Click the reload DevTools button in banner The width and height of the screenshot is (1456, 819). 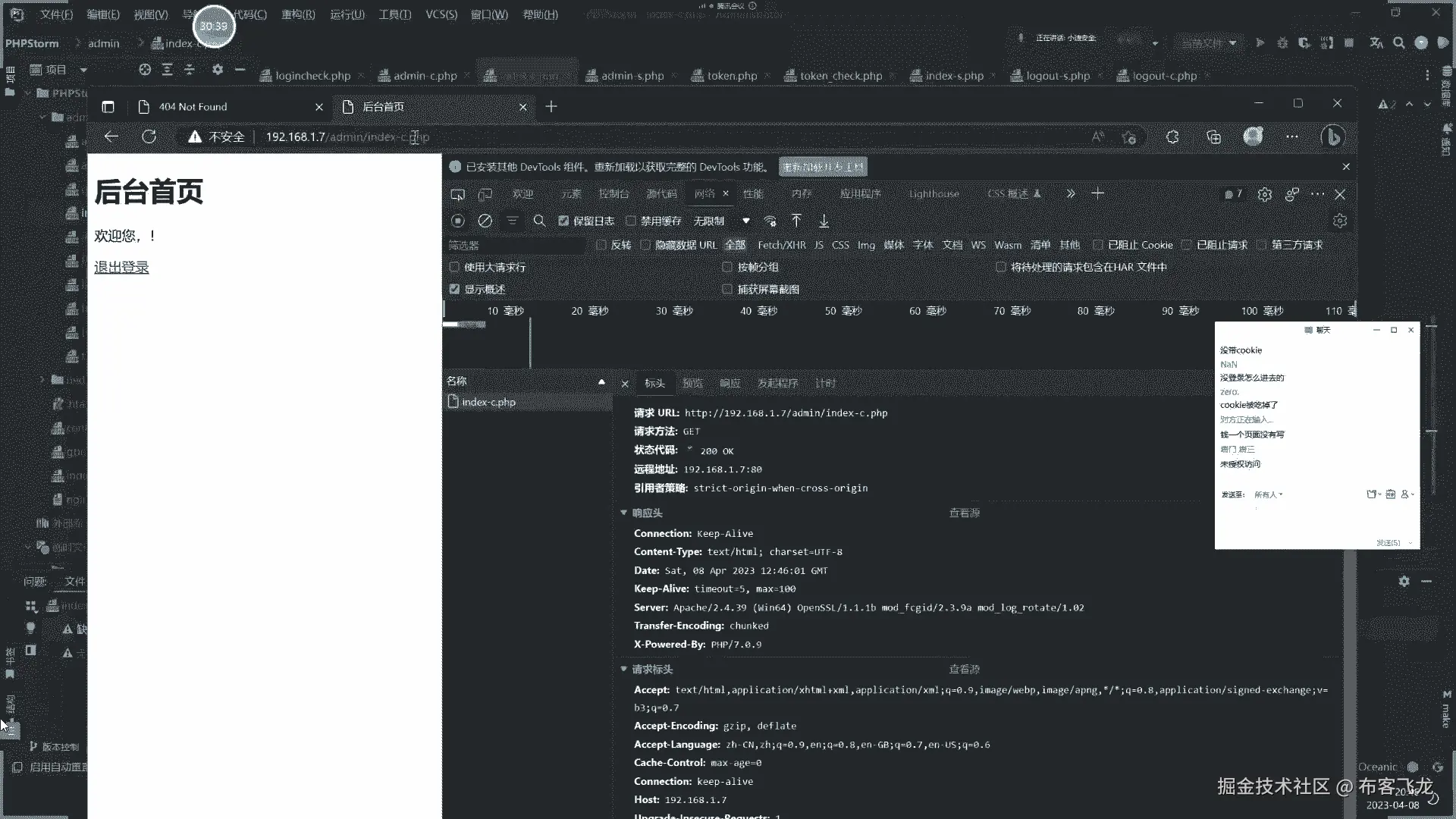coord(823,167)
